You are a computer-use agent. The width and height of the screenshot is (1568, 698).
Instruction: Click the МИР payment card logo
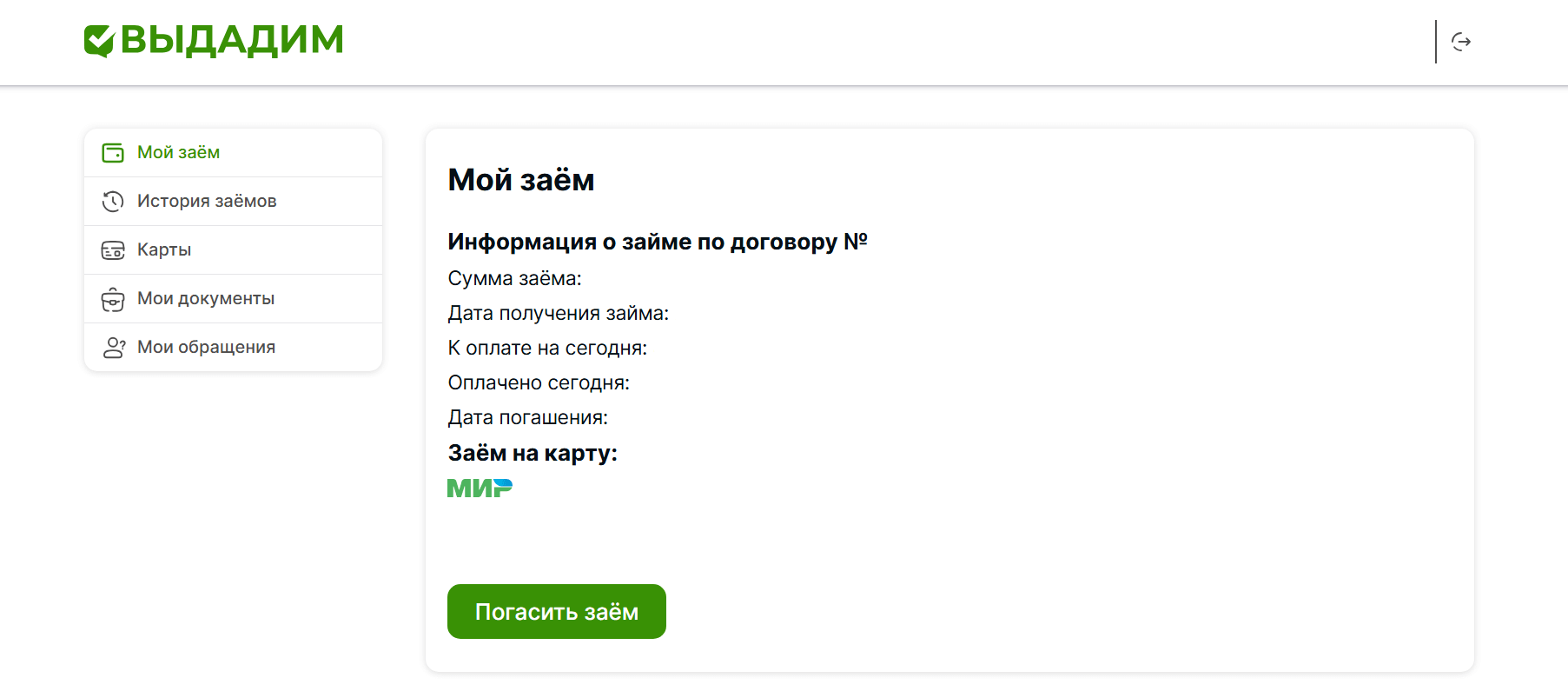point(480,489)
